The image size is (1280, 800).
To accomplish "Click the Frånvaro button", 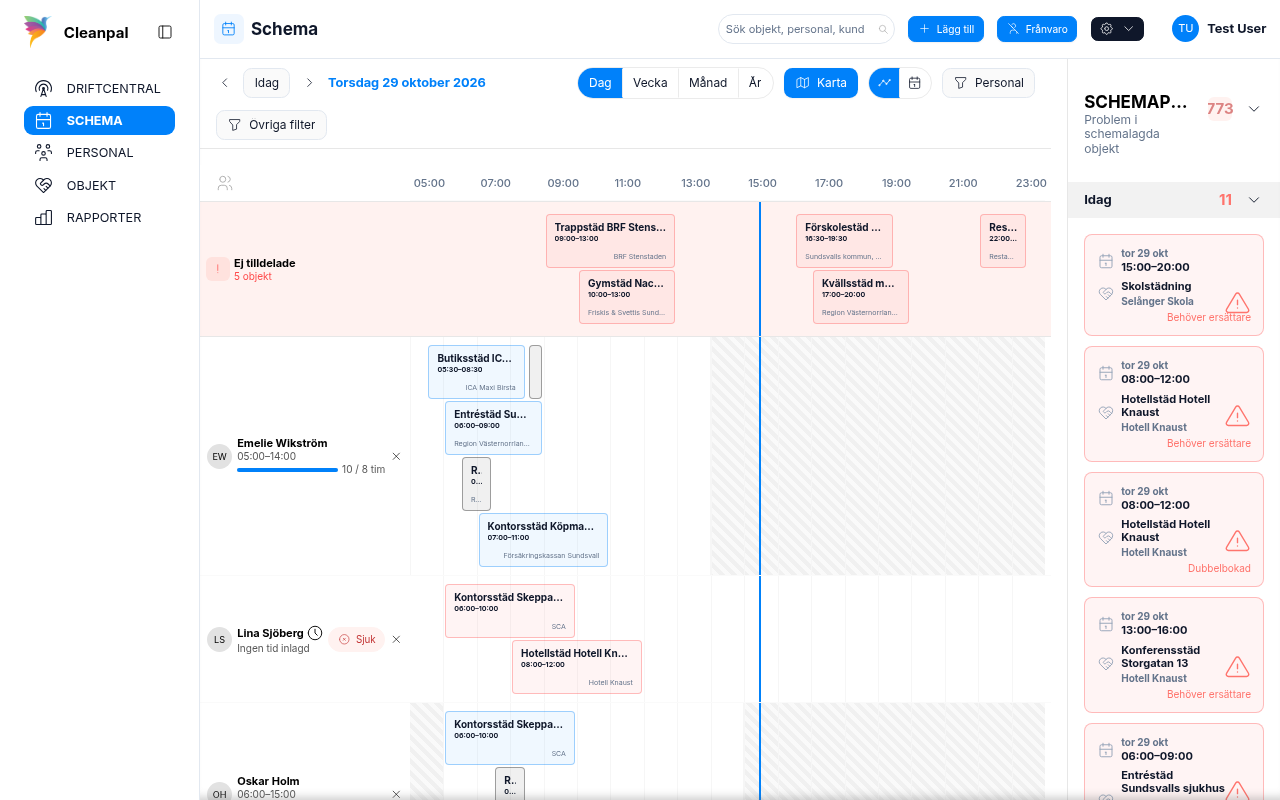I will pos(1037,29).
